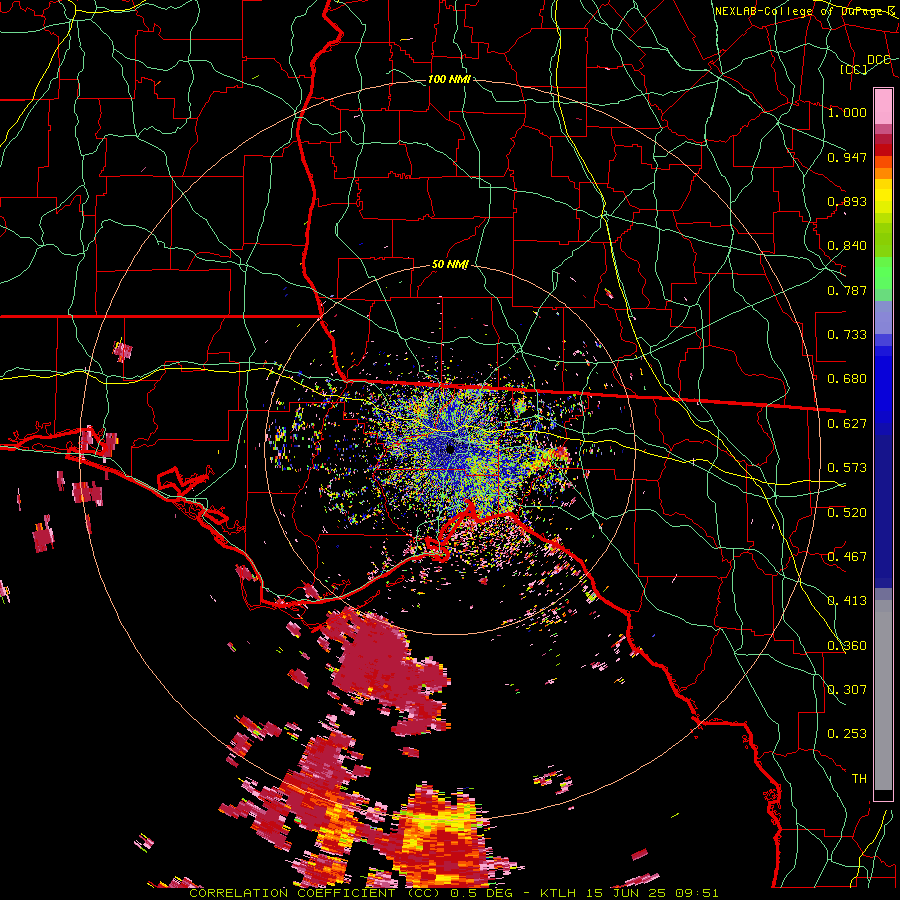Click the 09:51 time in caption
The width and height of the screenshot is (900, 900).
click(695, 893)
